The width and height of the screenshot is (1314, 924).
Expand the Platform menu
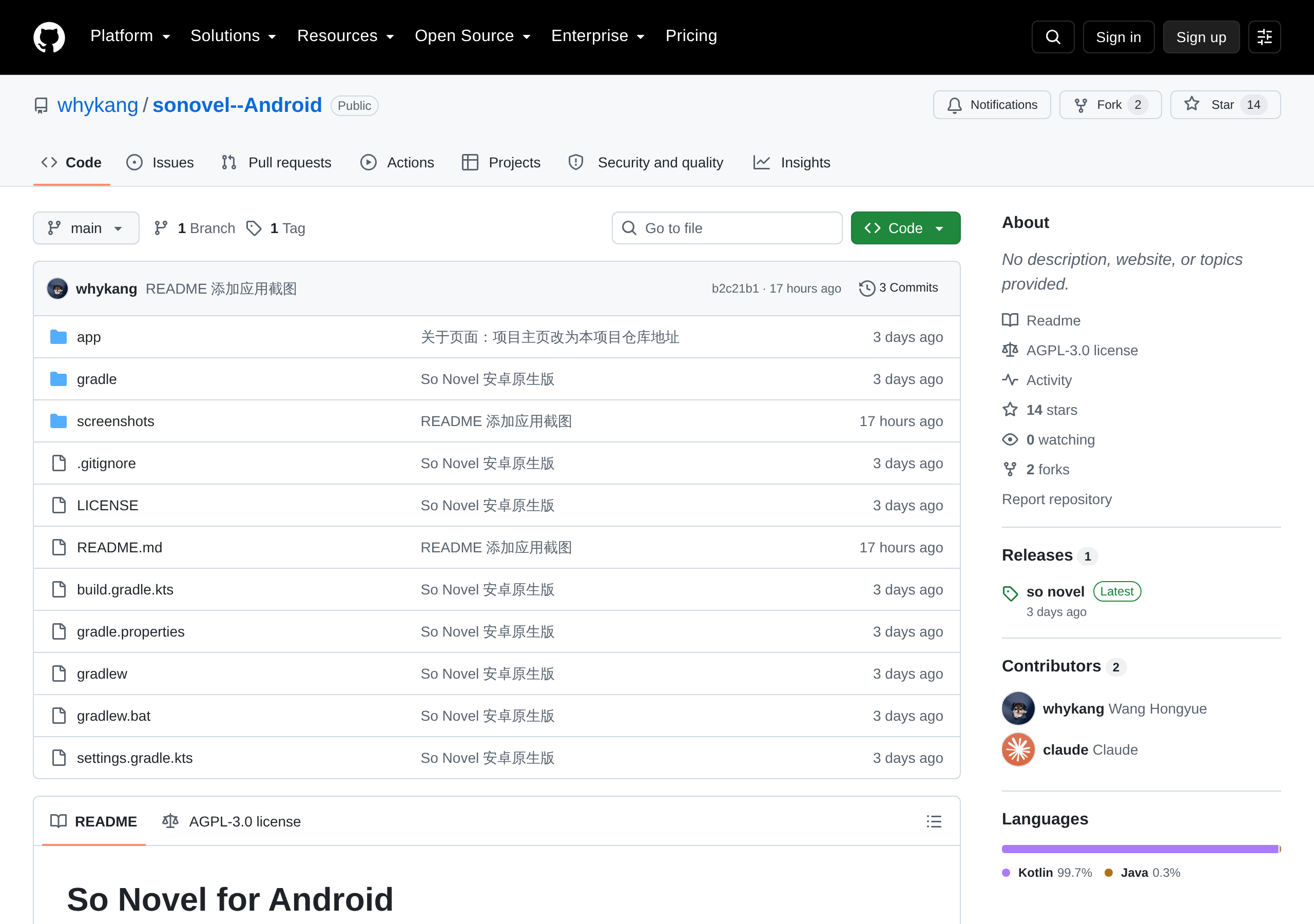(x=130, y=36)
